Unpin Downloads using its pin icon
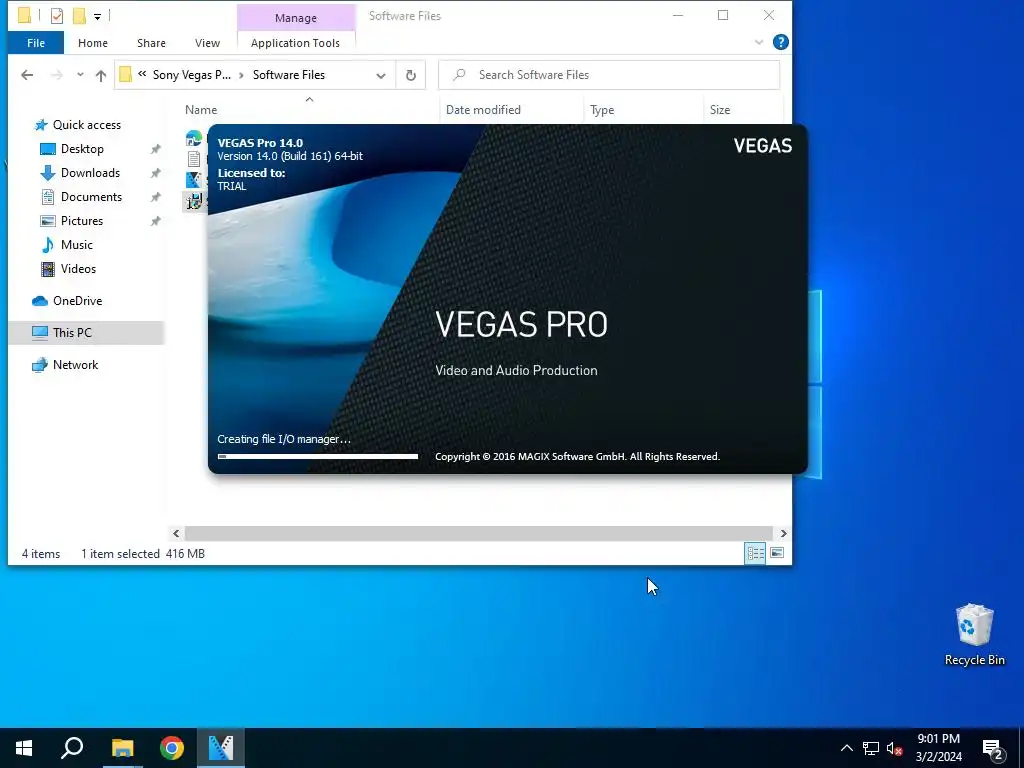Screen dimensions: 1024x768 point(155,174)
